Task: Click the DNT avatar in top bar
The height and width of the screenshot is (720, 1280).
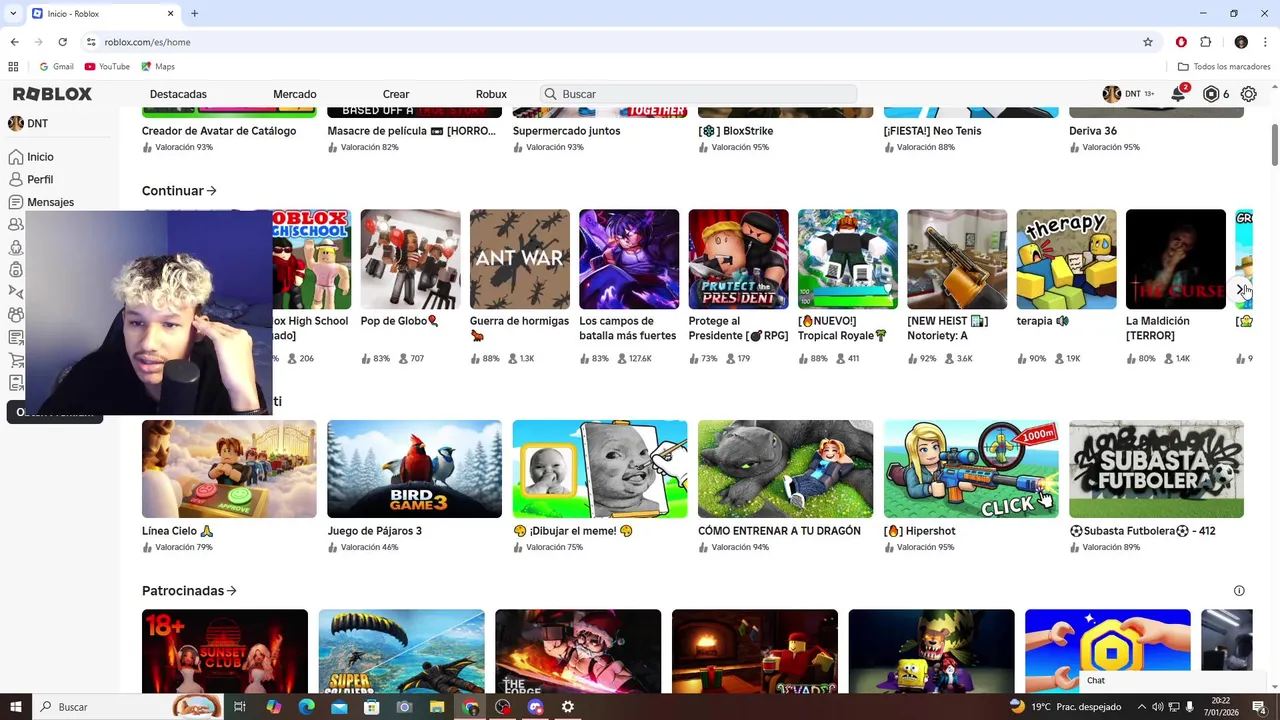Action: click(x=1111, y=94)
